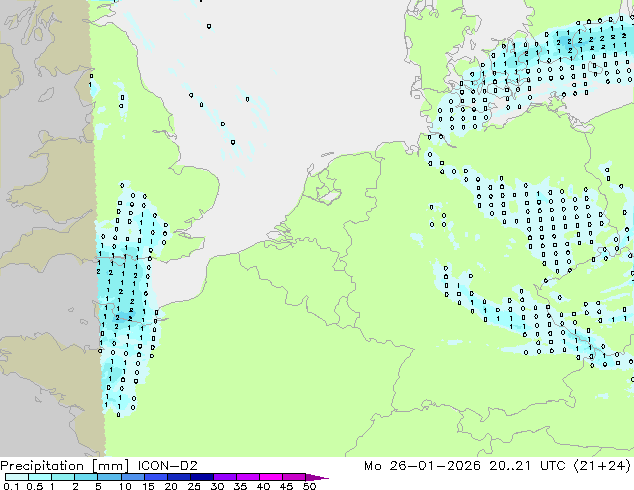Click the 1–2 mm legend swatch
This screenshot has height=490, width=634.
tap(63, 477)
